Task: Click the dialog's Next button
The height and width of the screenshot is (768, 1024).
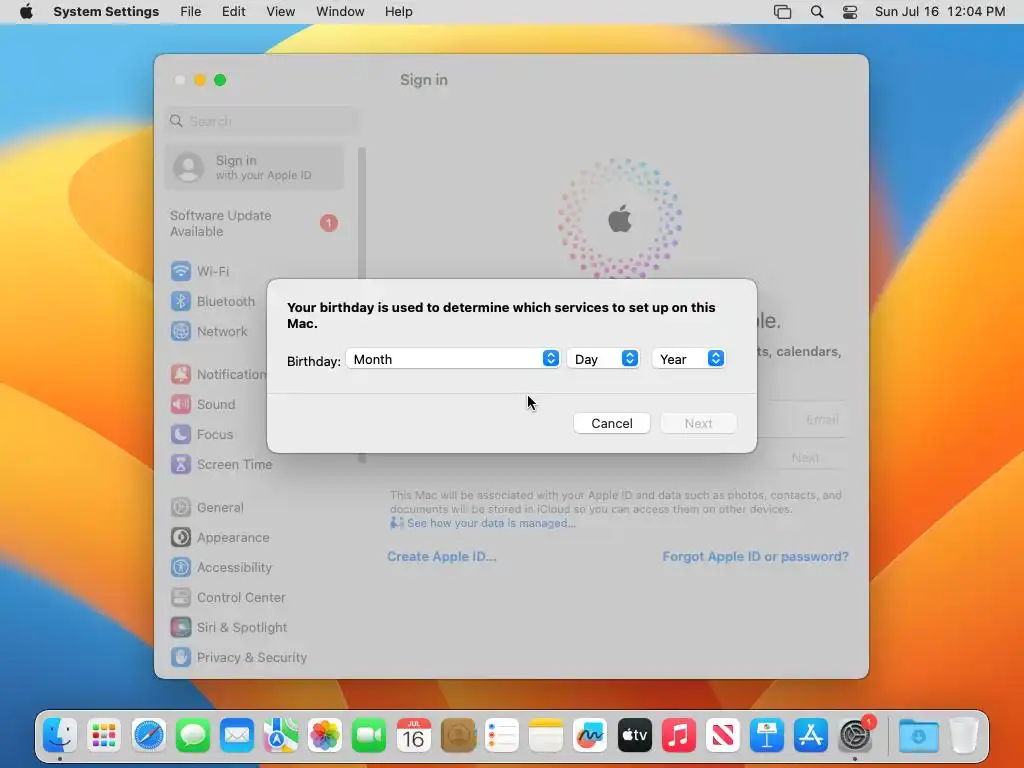Action: coord(698,423)
